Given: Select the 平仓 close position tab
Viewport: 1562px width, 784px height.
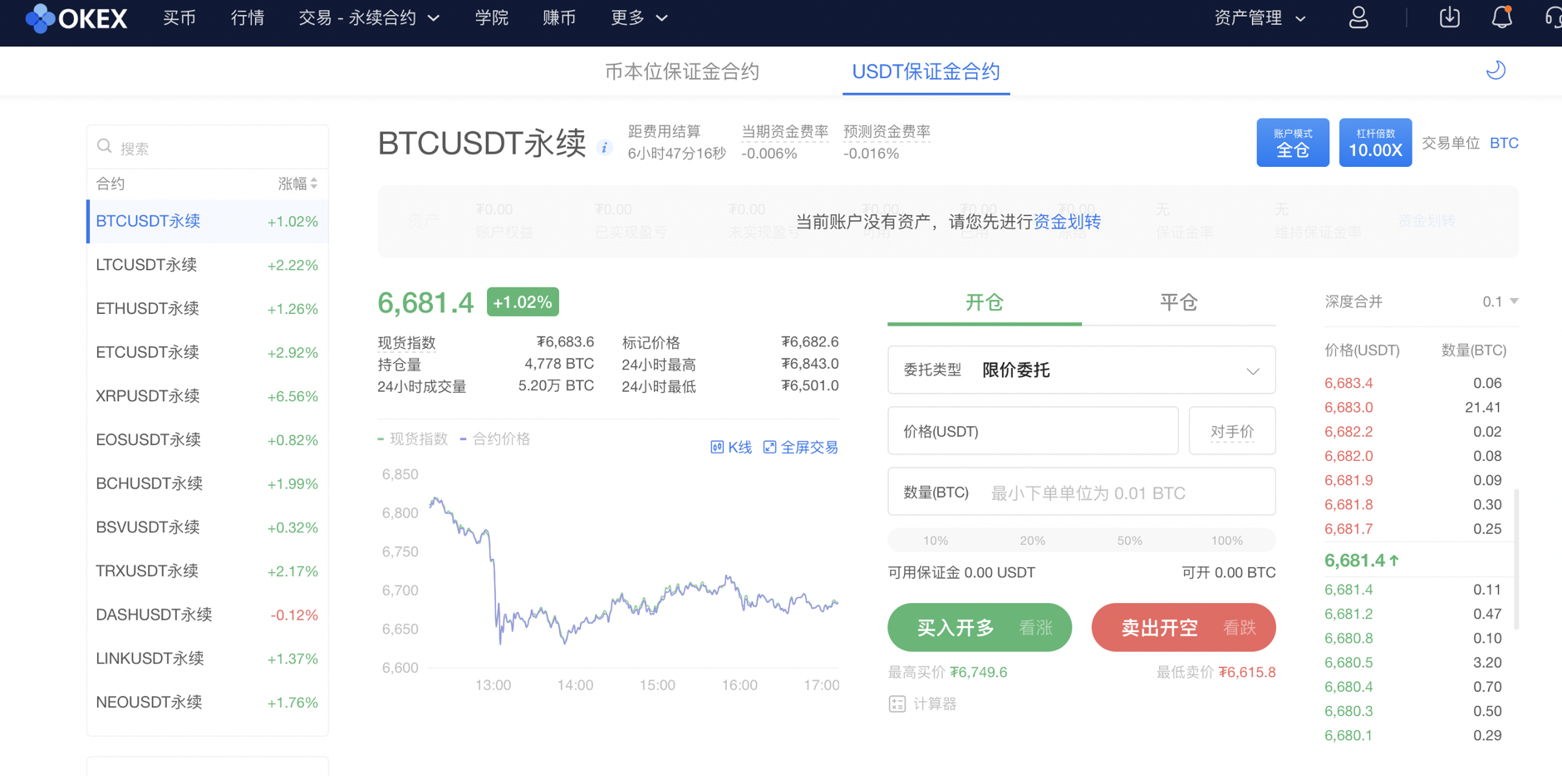Looking at the screenshot, I should [1179, 302].
